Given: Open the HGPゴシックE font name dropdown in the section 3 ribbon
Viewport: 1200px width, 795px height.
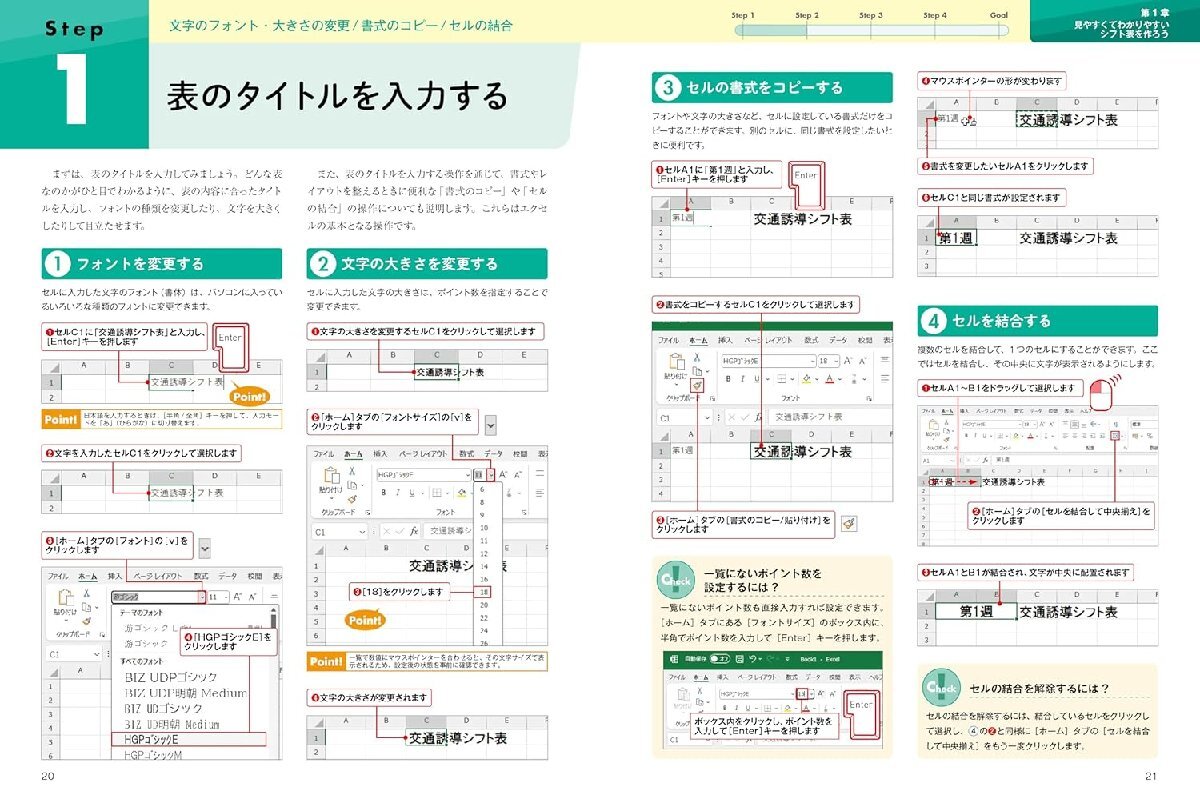Looking at the screenshot, I should tap(813, 361).
